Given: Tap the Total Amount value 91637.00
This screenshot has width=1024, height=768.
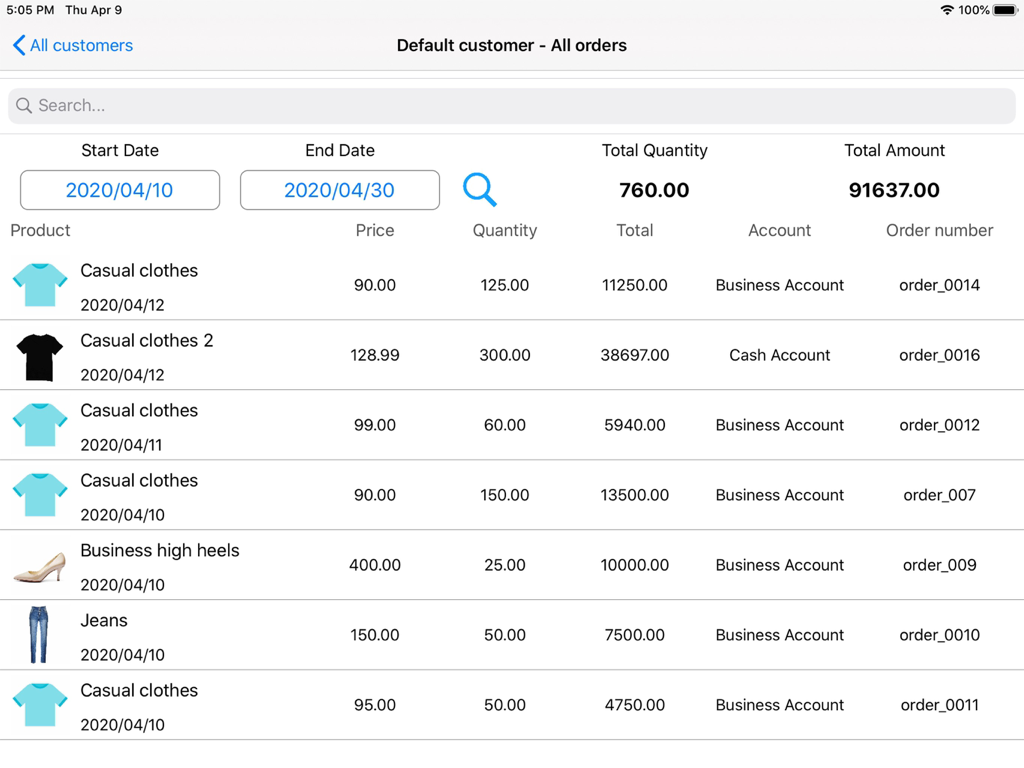Looking at the screenshot, I should tap(893, 190).
